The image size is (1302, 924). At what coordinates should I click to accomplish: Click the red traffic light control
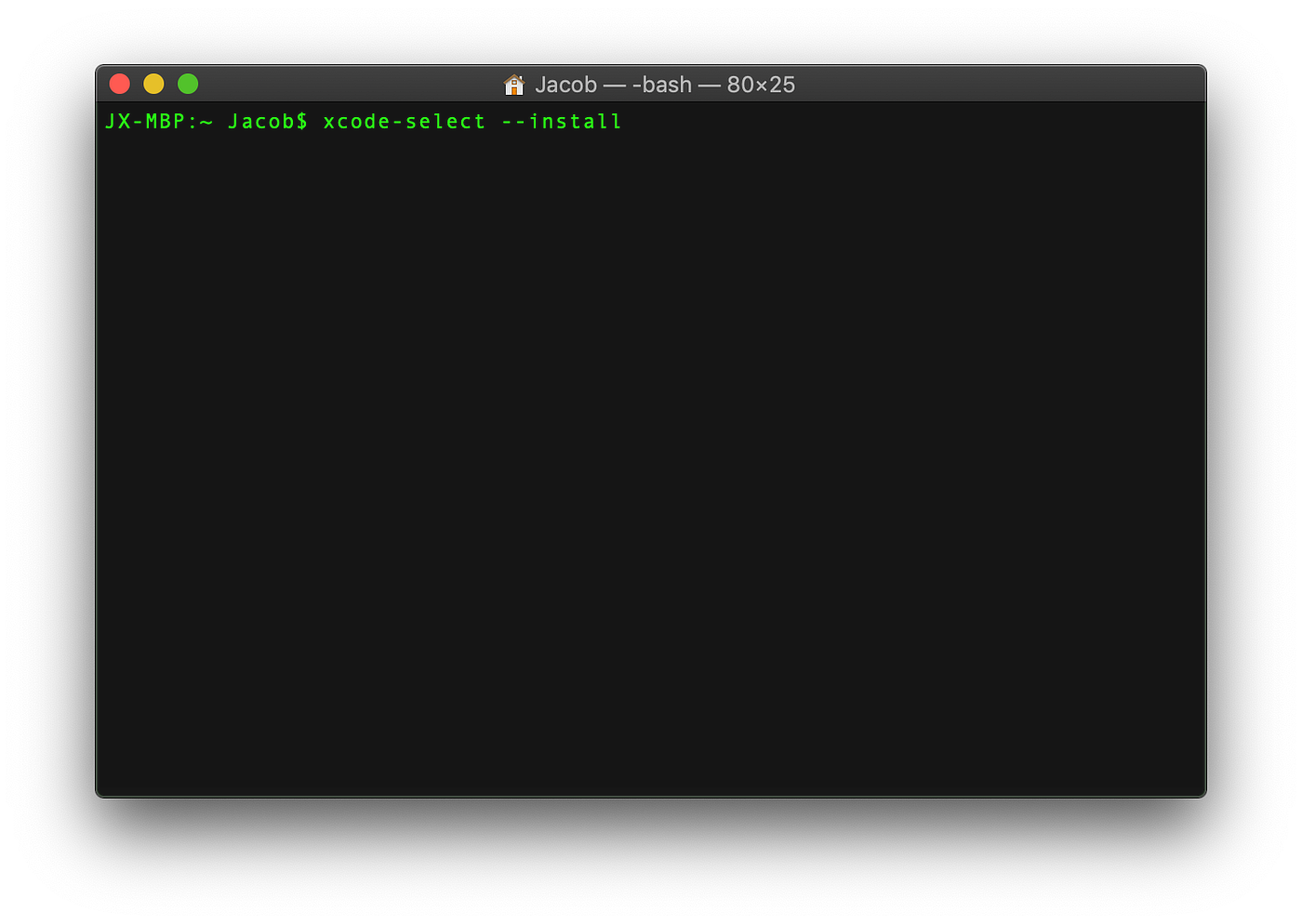120,84
